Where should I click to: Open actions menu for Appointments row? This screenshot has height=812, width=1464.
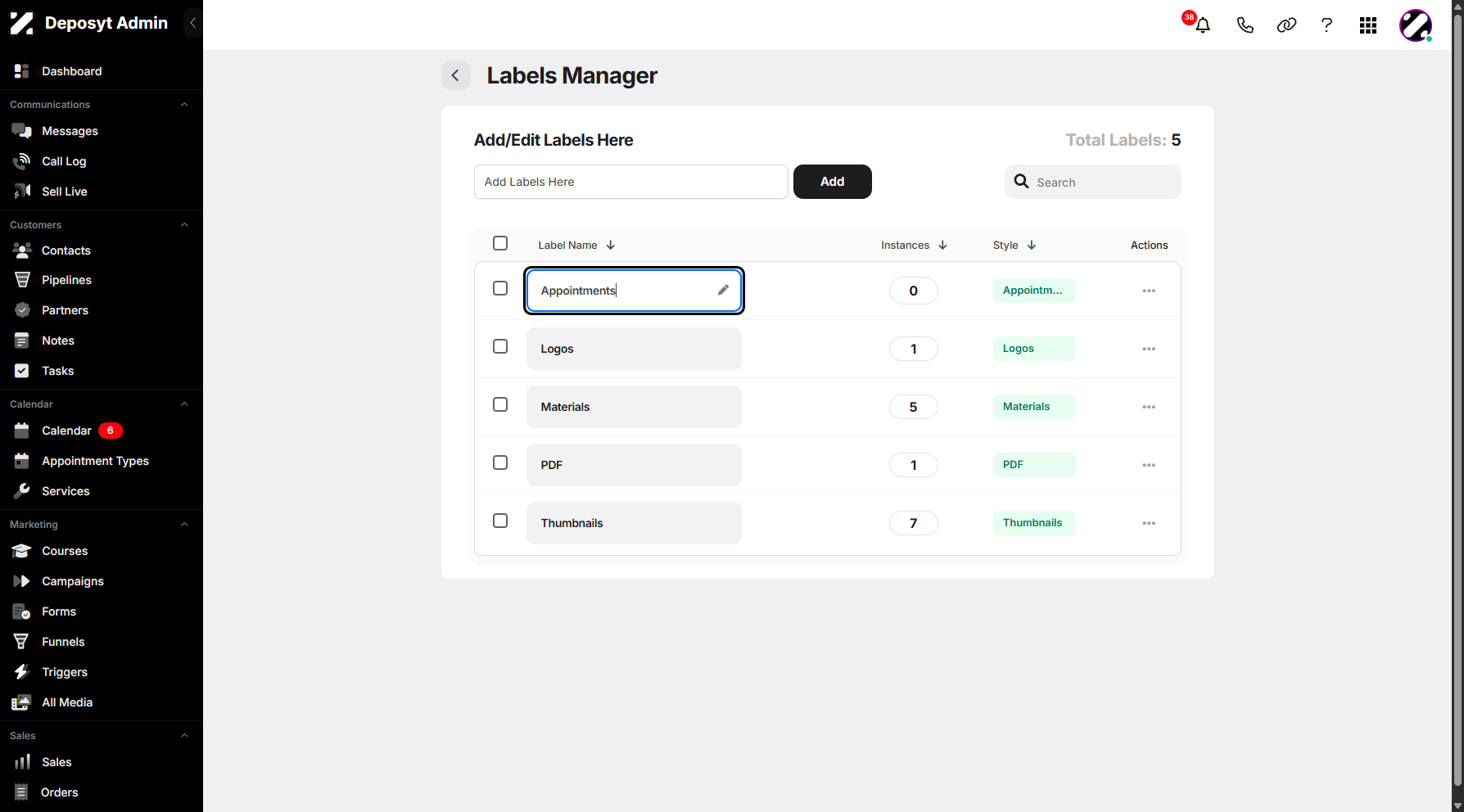[1149, 291]
